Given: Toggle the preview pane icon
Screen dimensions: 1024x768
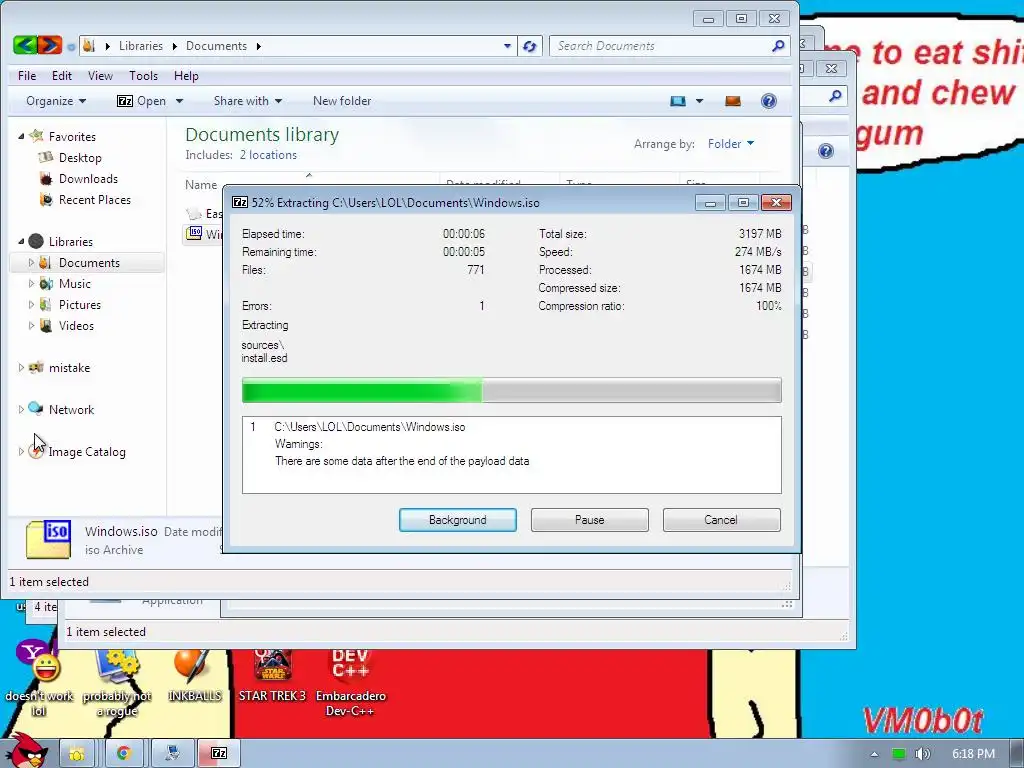Looking at the screenshot, I should point(733,101).
